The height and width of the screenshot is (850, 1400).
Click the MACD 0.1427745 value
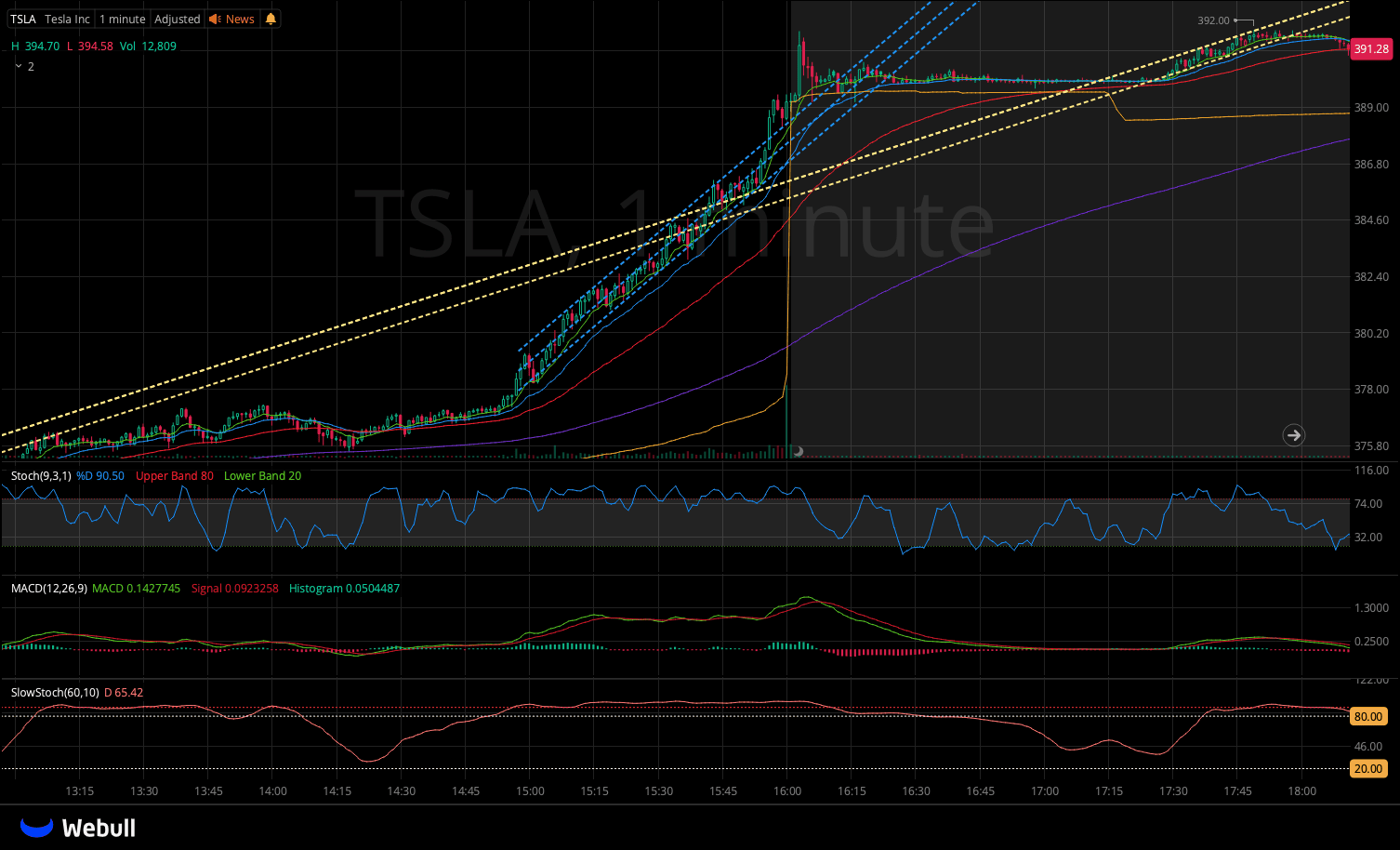pyautogui.click(x=137, y=588)
